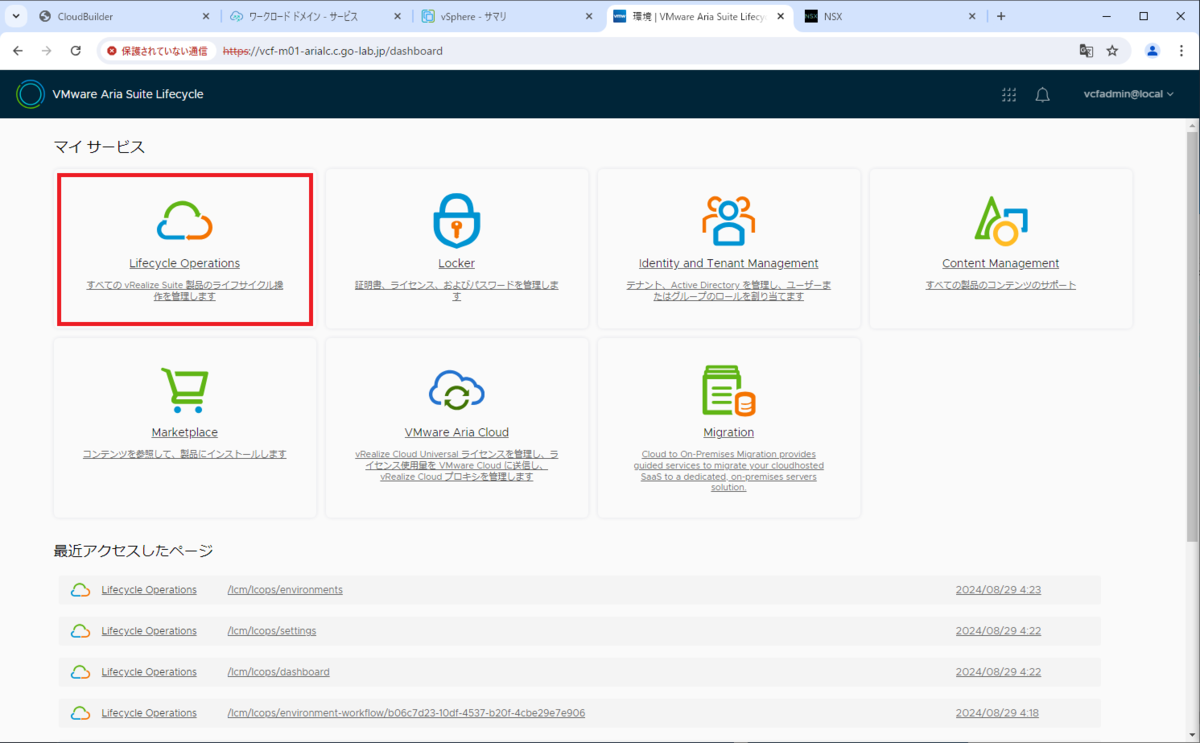Click the 2024/08/29 4:18 timestamp
This screenshot has height=743, width=1200.
pos(998,713)
